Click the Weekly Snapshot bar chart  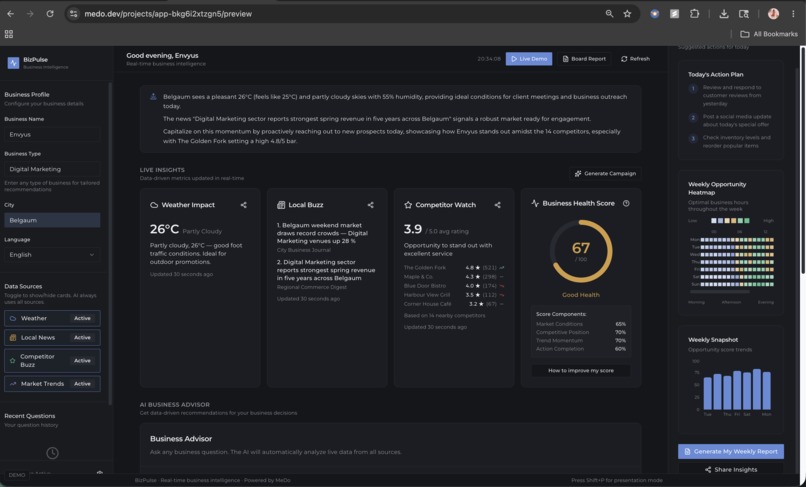(x=731, y=387)
